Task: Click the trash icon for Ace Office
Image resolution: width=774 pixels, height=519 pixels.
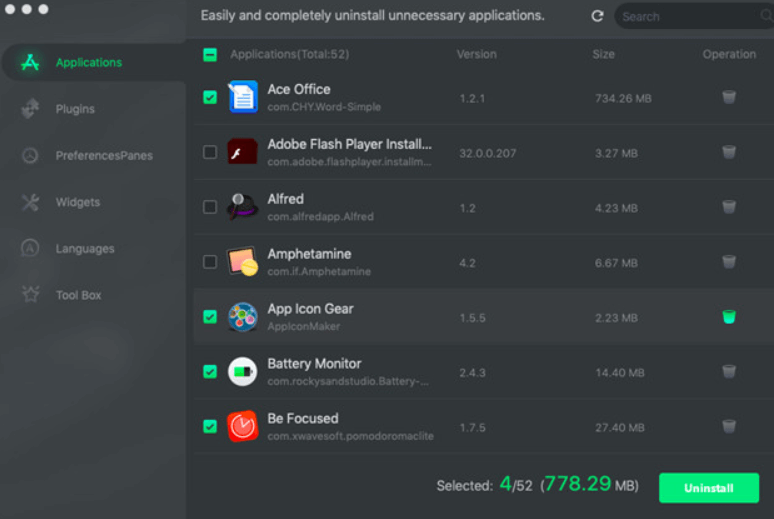Action: (729, 97)
